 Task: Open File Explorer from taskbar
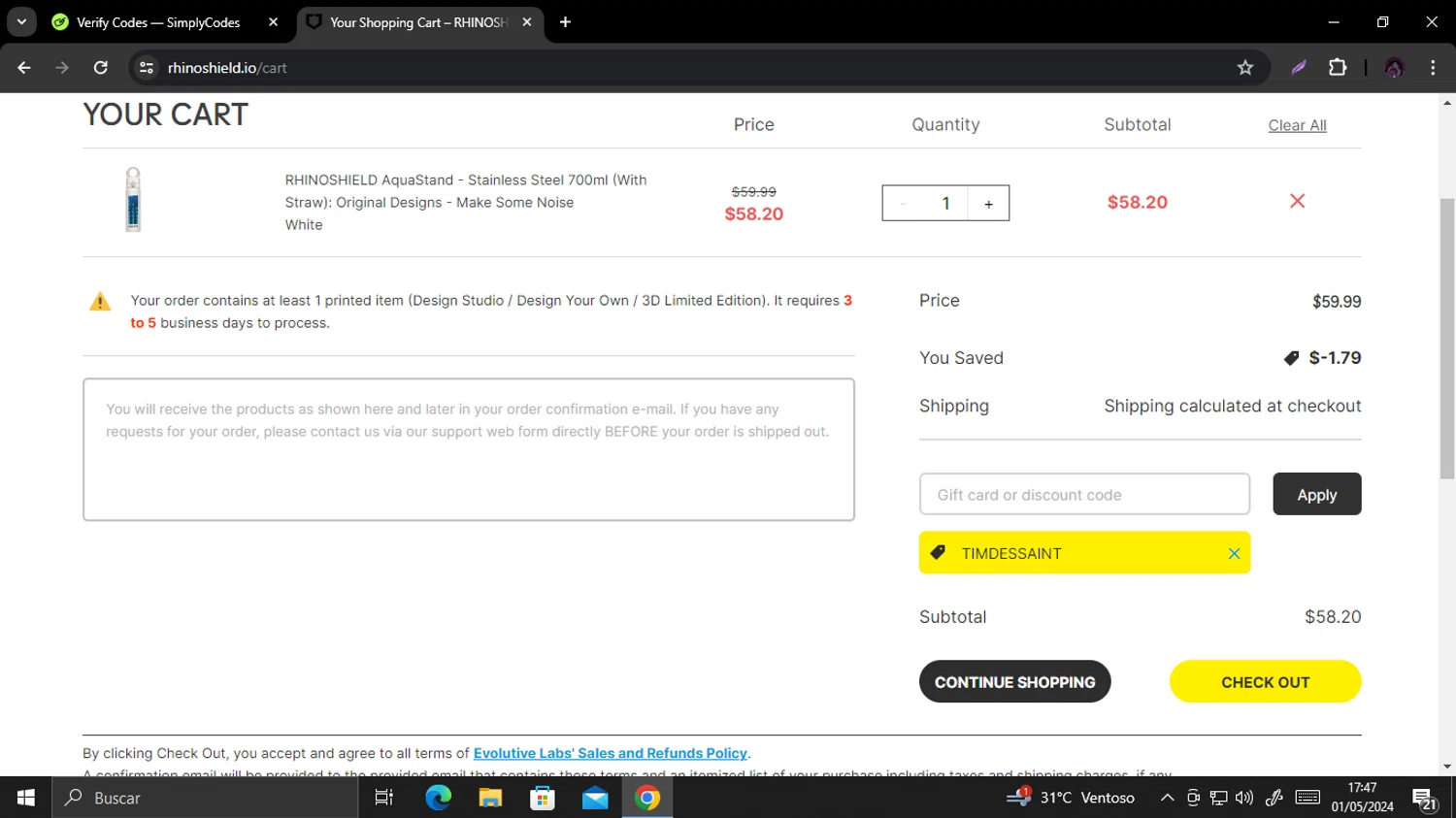490,798
